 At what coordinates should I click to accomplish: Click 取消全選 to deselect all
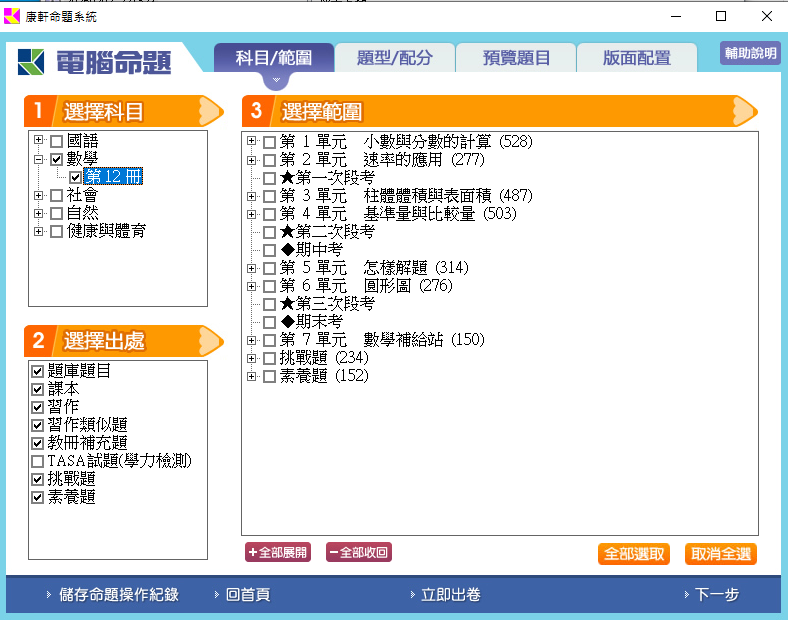click(x=720, y=554)
